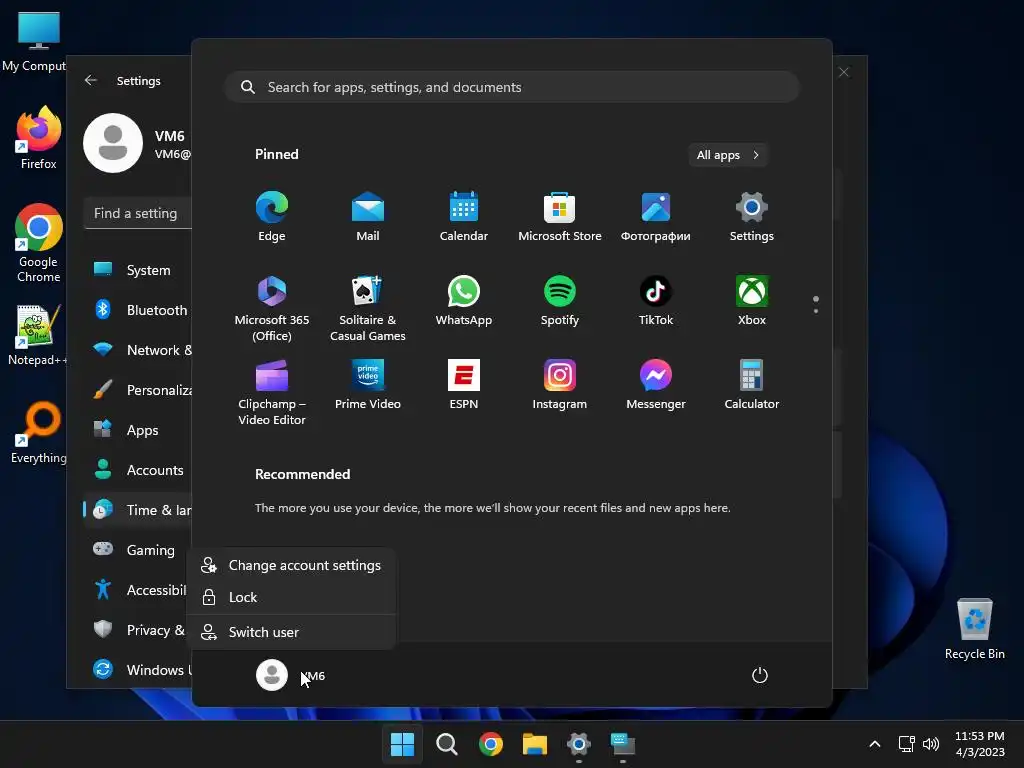Screen dimensions: 1024x768
Task: Open Microsoft Store from Start menu
Action: pyautogui.click(x=560, y=217)
